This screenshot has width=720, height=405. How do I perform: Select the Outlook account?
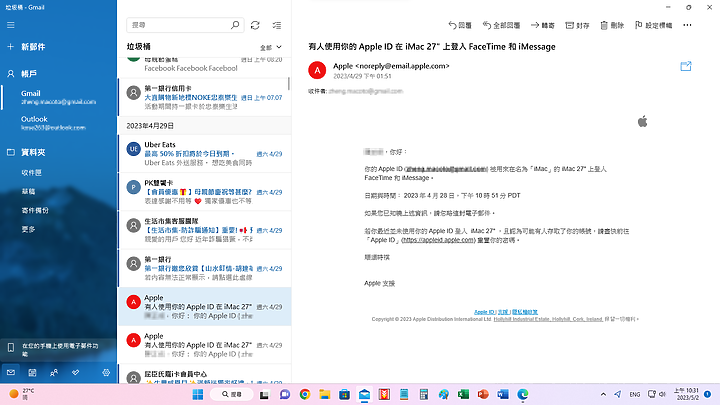53,123
